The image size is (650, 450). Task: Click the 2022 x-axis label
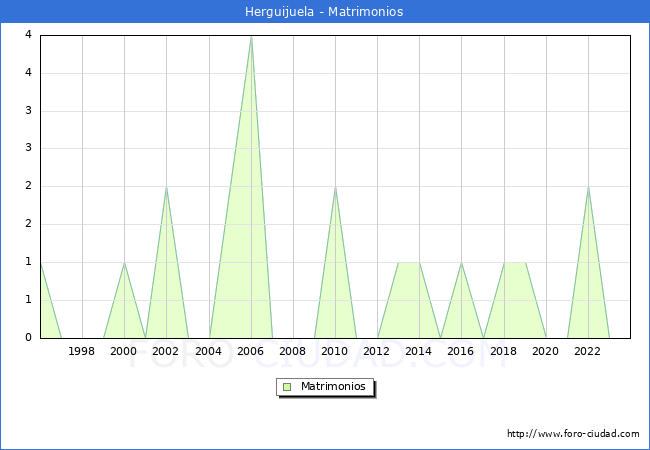(x=588, y=351)
